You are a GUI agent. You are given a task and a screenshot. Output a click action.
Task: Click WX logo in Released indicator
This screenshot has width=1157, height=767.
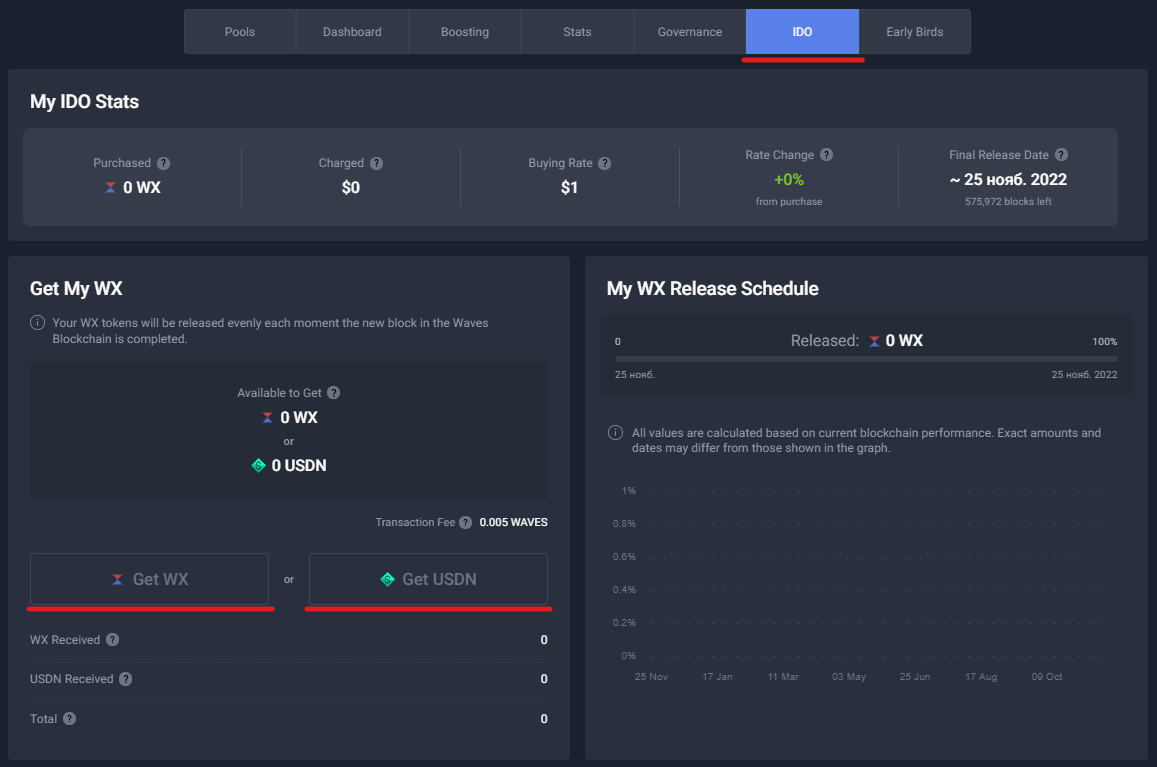[874, 341]
